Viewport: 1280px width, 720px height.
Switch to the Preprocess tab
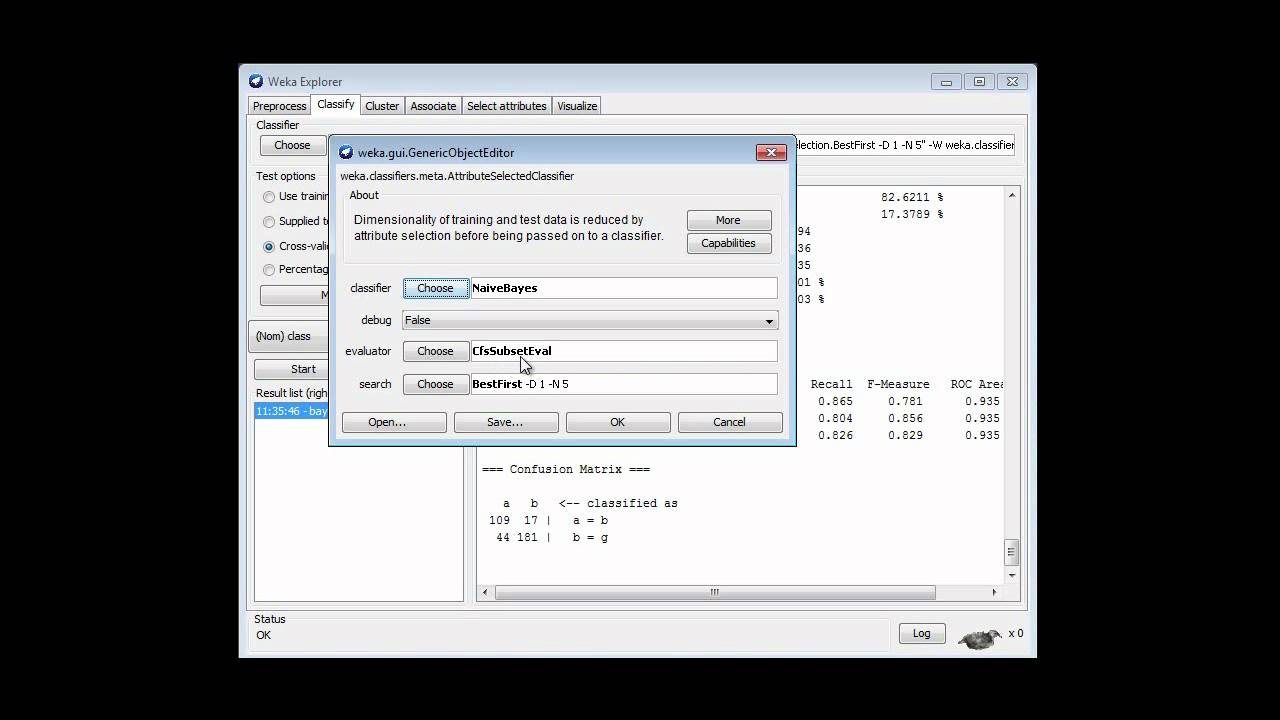point(279,106)
